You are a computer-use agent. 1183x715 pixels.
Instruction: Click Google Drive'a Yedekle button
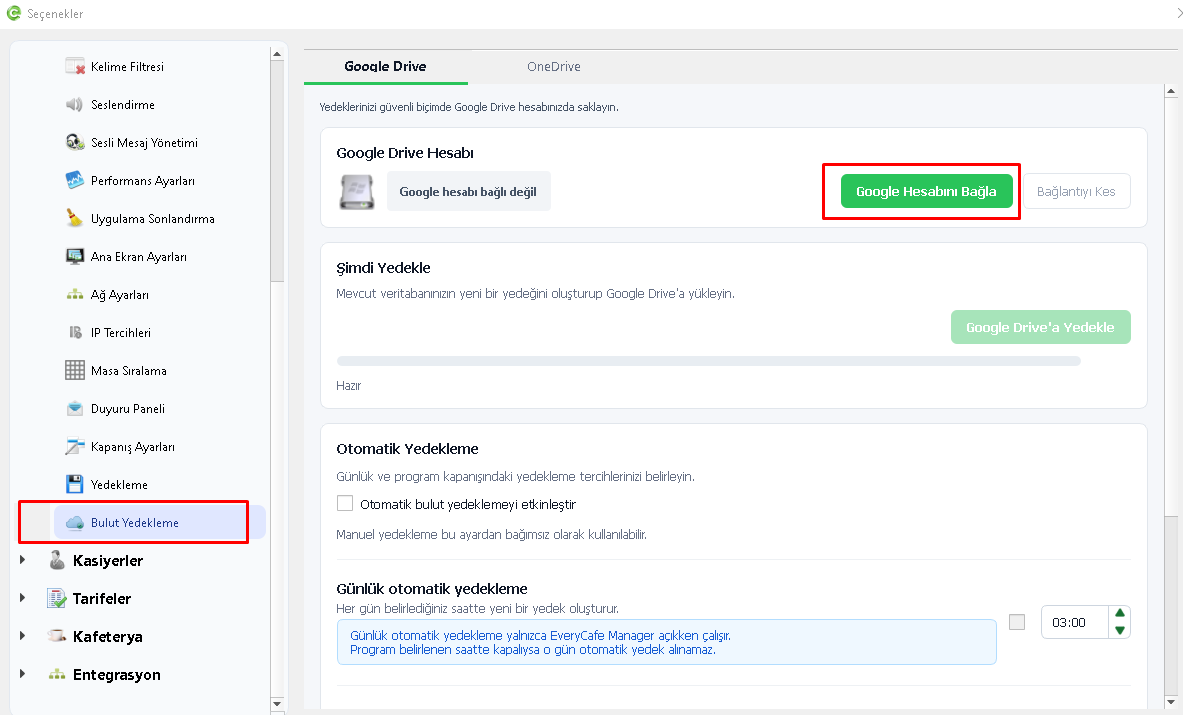coord(1040,327)
